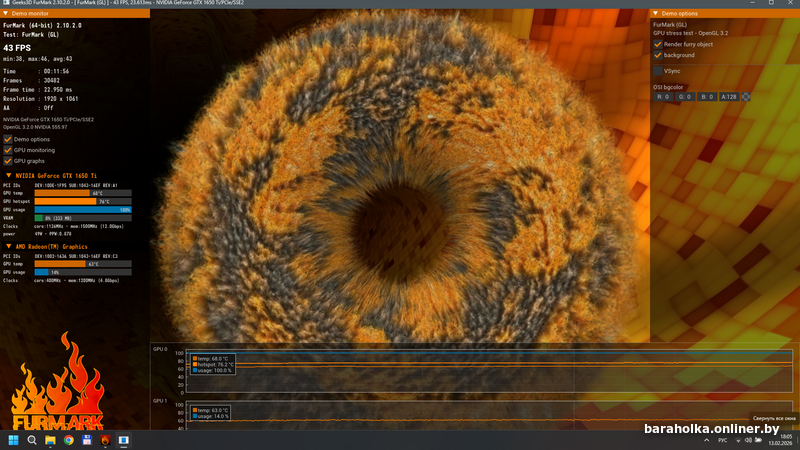Uncheck the background checkbox

(658, 55)
